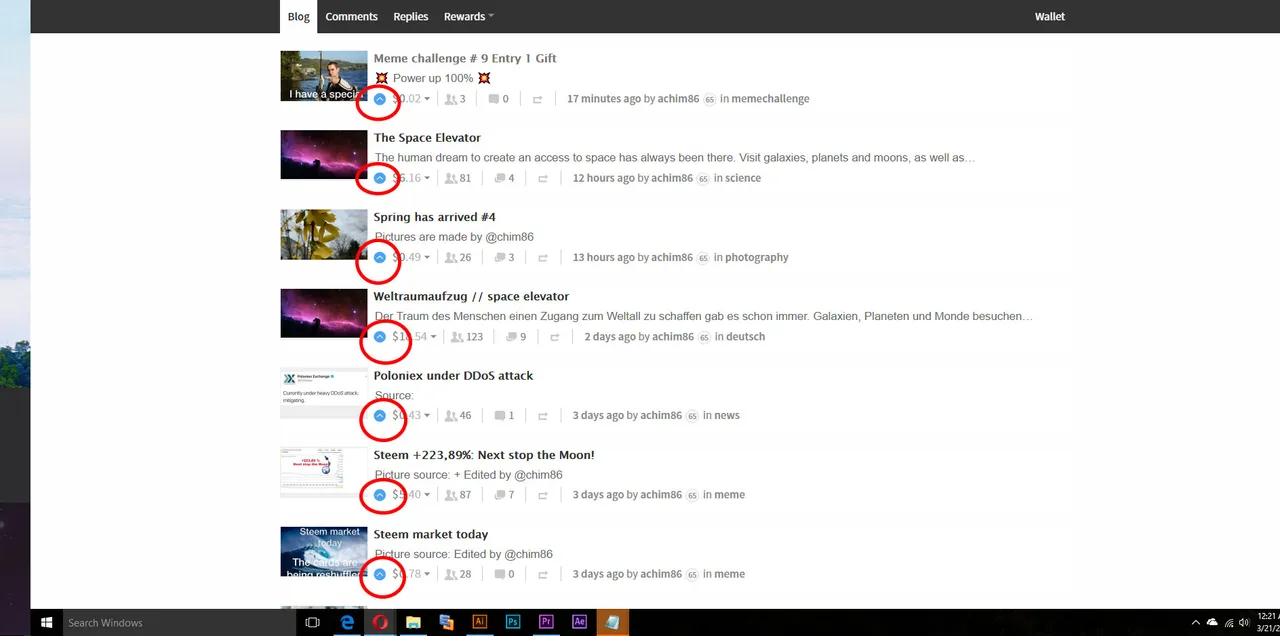Open the Spring has arrived #4 thumbnail

pyautogui.click(x=323, y=234)
